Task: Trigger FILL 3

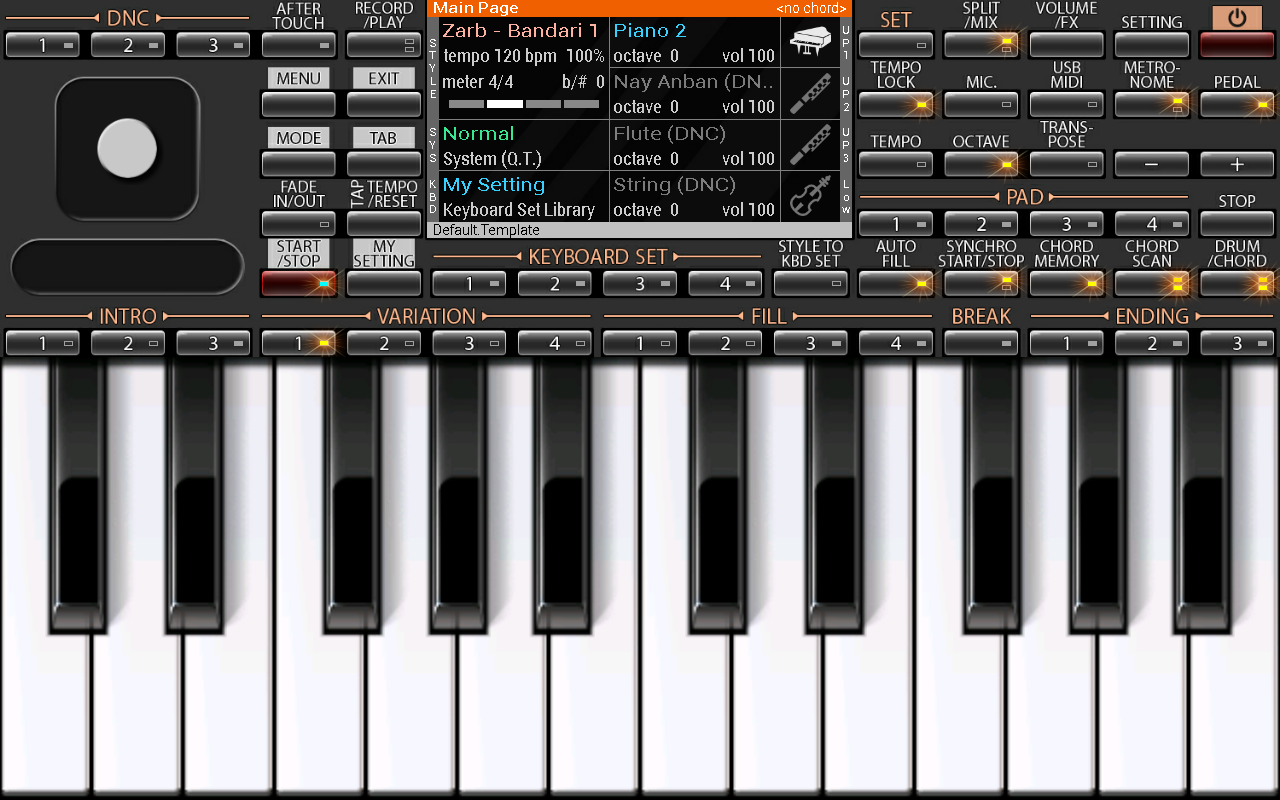Action: click(811, 343)
